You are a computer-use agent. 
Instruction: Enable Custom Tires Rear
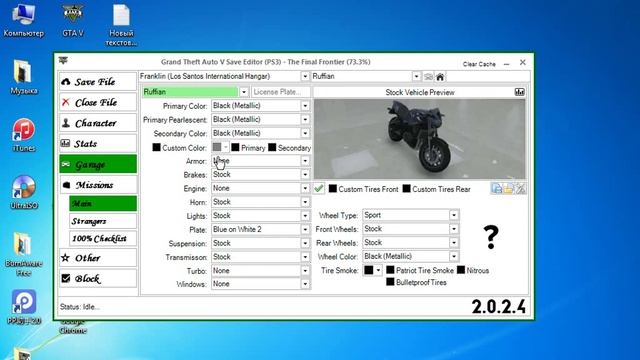tap(407, 188)
